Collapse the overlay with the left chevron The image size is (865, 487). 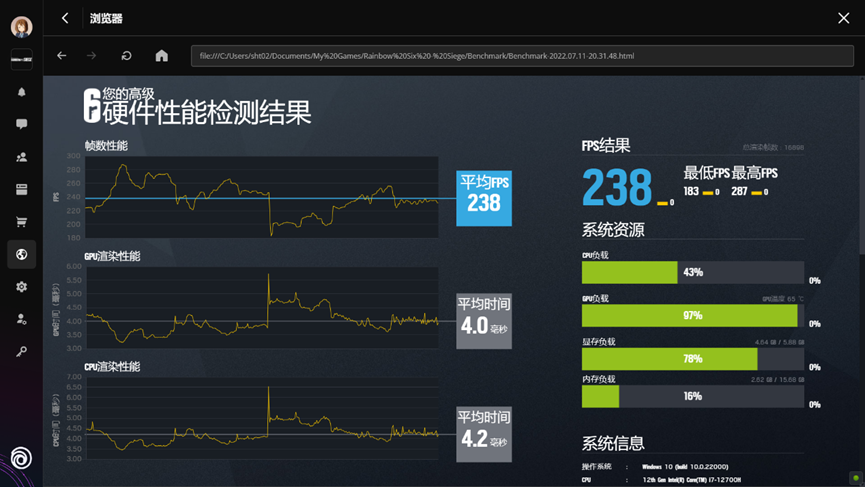coord(65,18)
